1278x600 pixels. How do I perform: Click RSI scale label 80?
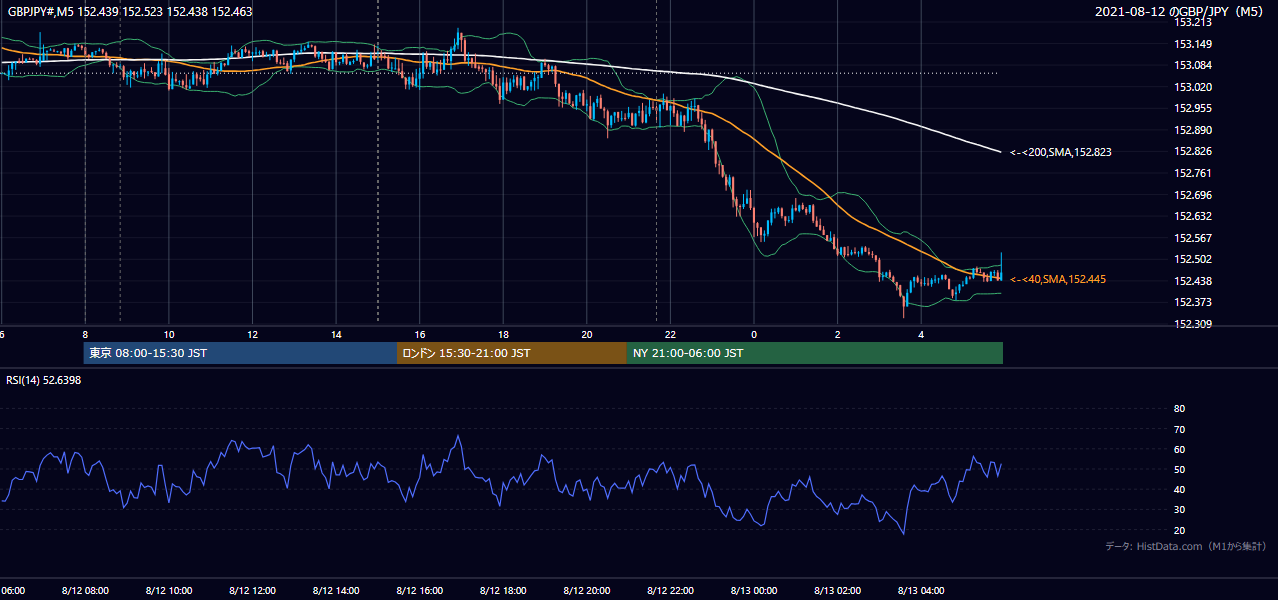click(x=1180, y=409)
